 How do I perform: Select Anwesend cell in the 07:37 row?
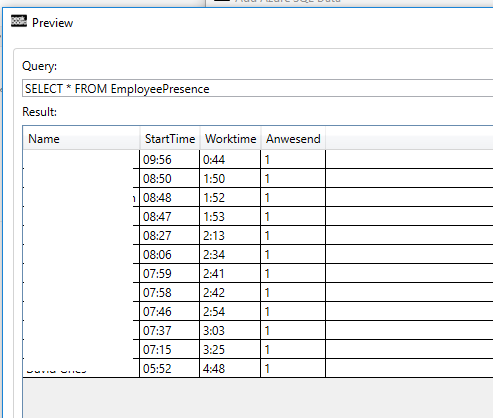pyautogui.click(x=293, y=330)
